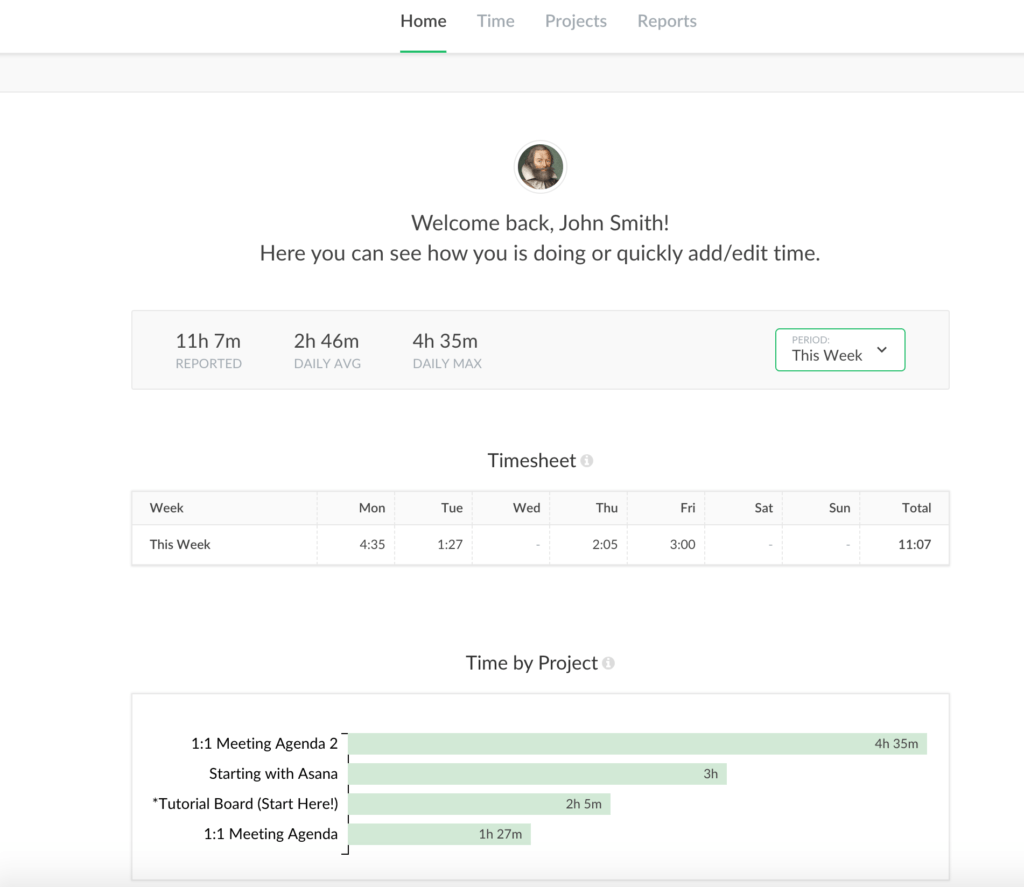Open the period selector chevron

tap(881, 350)
